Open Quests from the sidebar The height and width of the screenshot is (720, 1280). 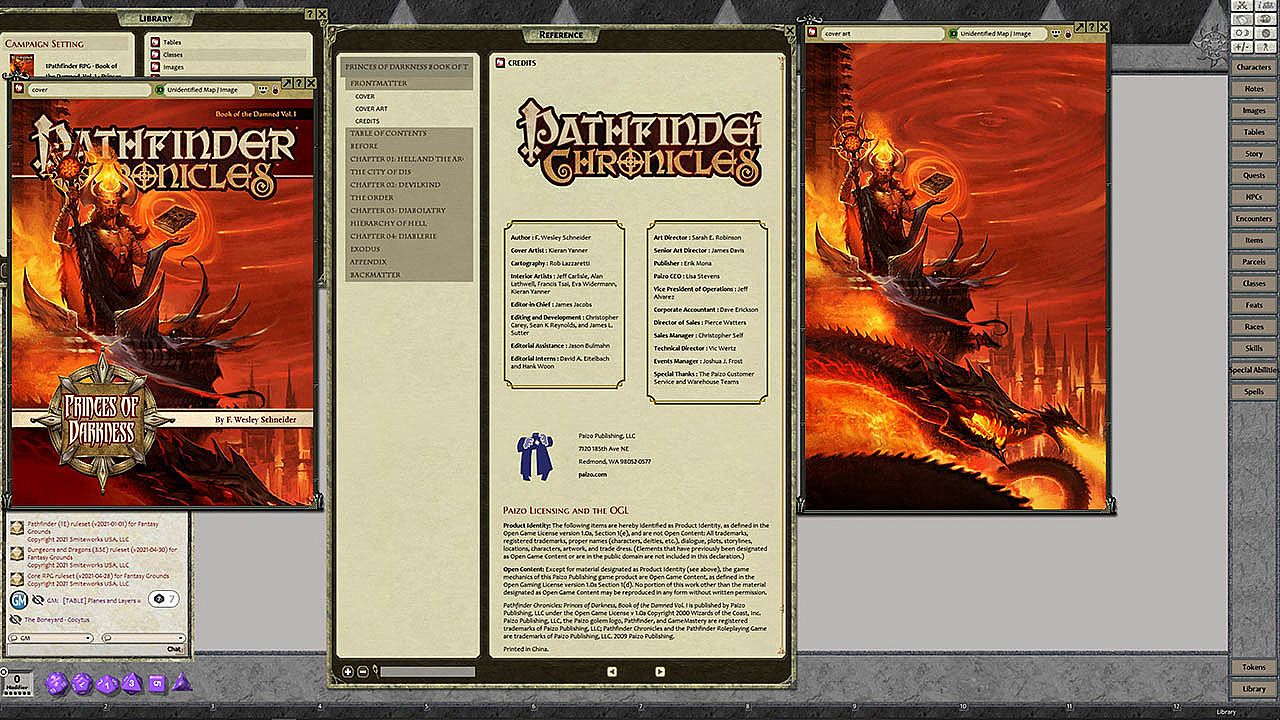pos(1254,176)
